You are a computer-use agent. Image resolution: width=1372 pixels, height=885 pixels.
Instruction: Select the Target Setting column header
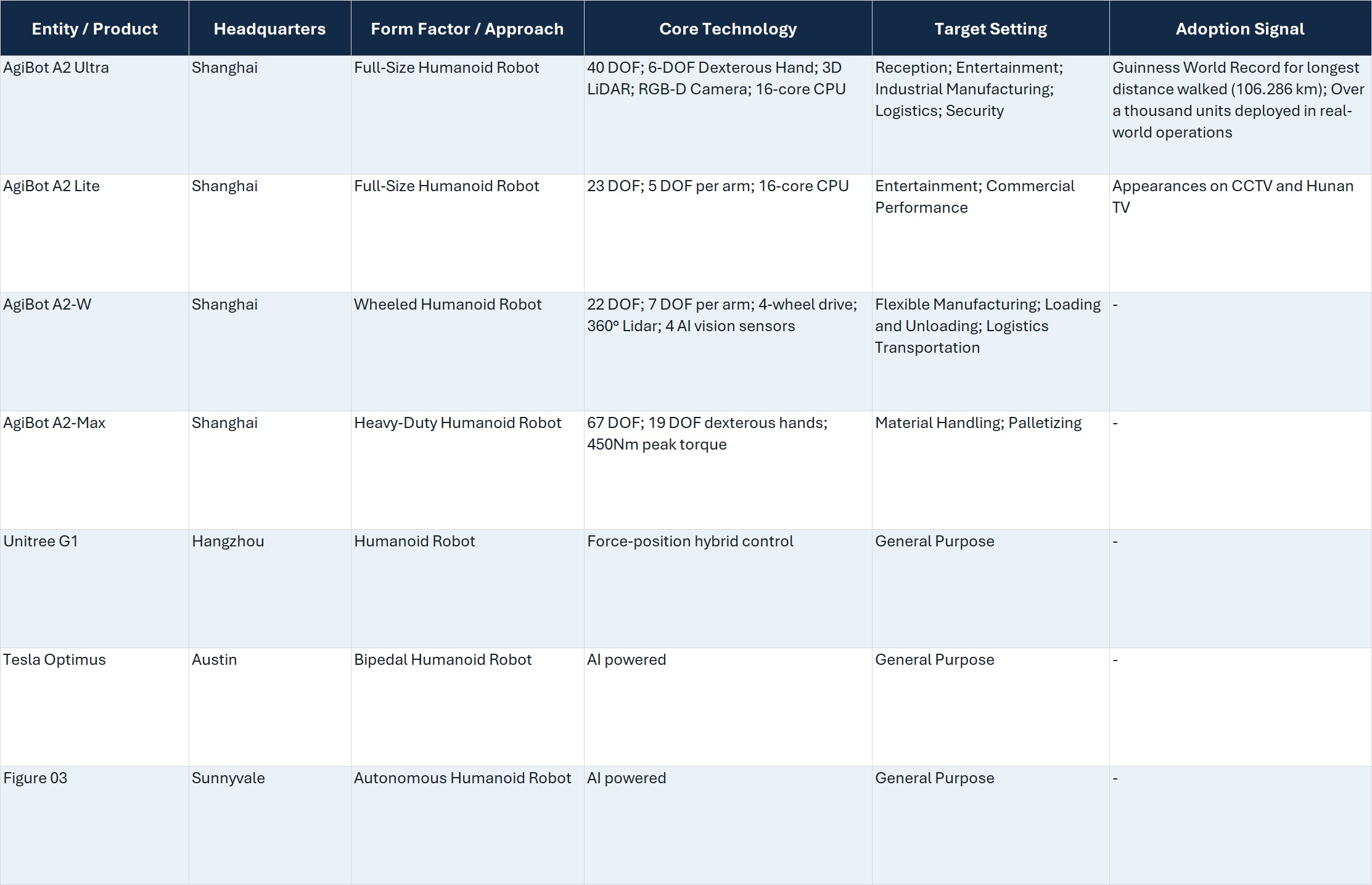[x=990, y=28]
